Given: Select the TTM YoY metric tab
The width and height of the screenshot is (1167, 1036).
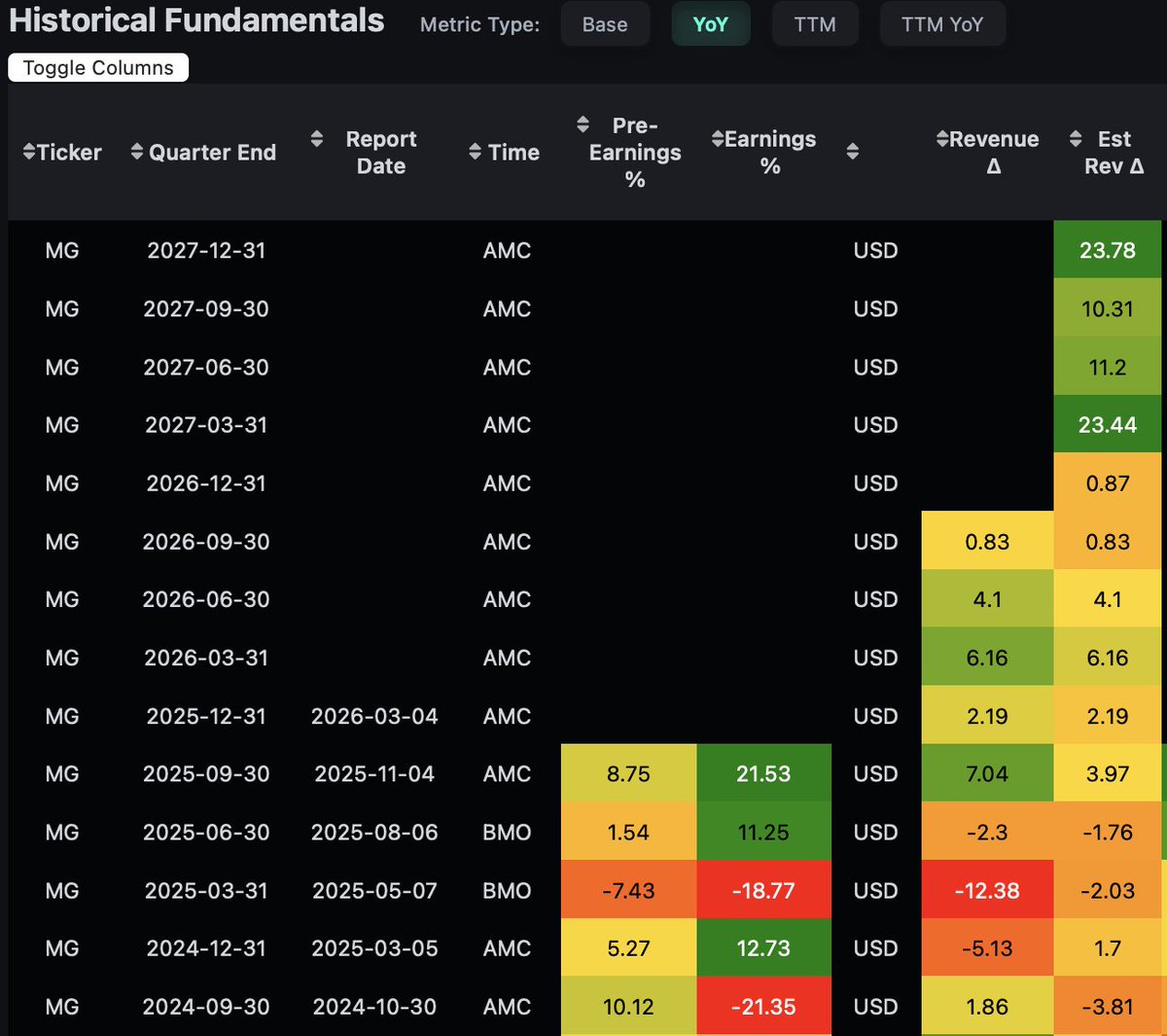Looking at the screenshot, I should [942, 24].
